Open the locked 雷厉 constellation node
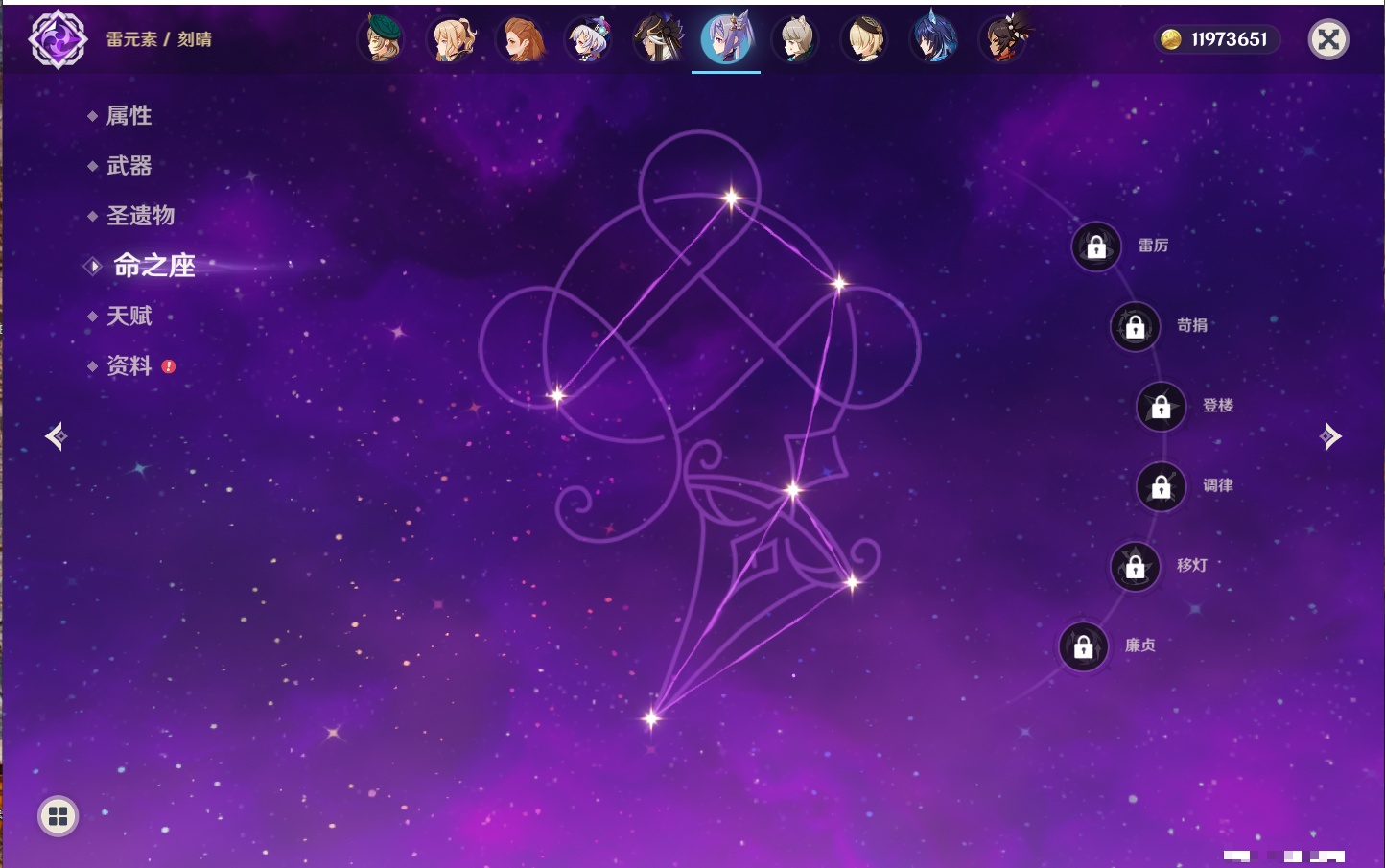Screen dimensions: 1385x868 pos(1096,246)
